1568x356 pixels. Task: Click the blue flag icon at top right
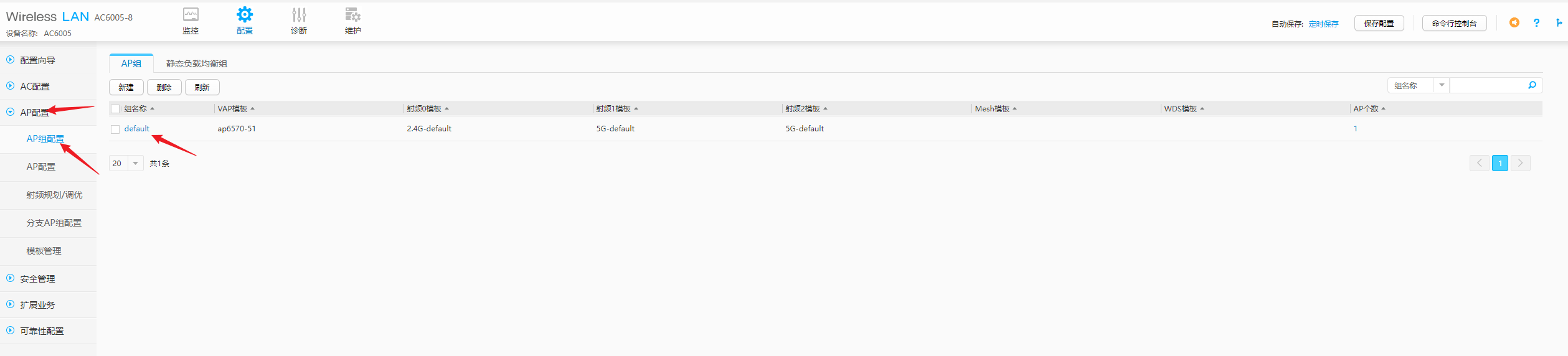[1559, 23]
